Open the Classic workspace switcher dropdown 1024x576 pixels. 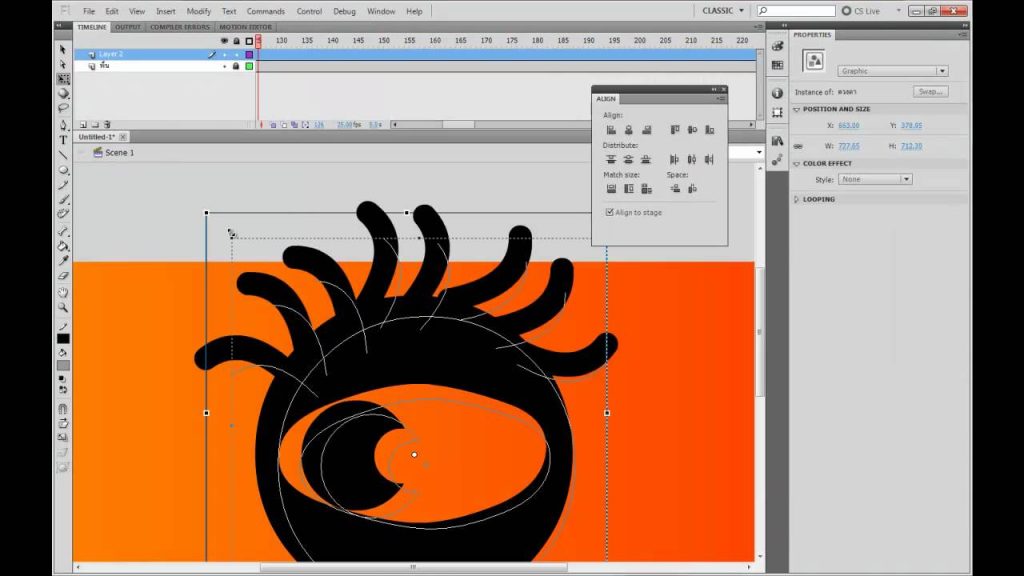(722, 10)
